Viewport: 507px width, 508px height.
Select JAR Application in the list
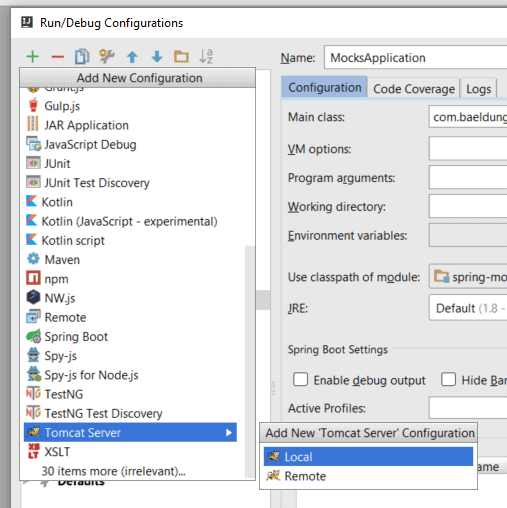[x=130, y=125]
